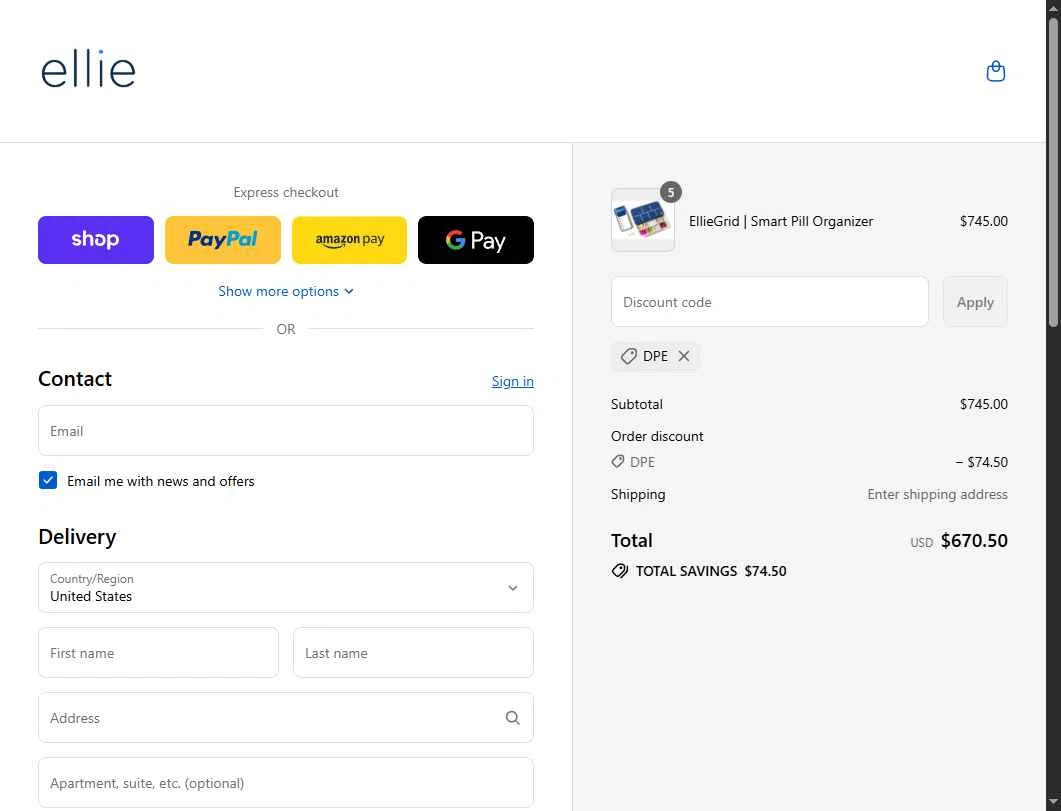This screenshot has width=1061, height=811.
Task: Click the Total amount $670.50
Action: coord(974,540)
